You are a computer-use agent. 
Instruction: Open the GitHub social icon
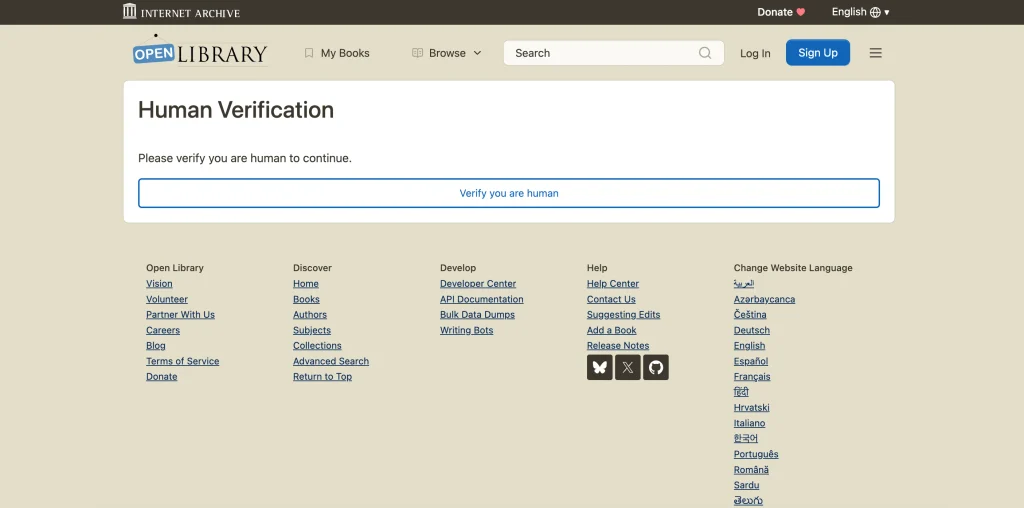click(656, 368)
